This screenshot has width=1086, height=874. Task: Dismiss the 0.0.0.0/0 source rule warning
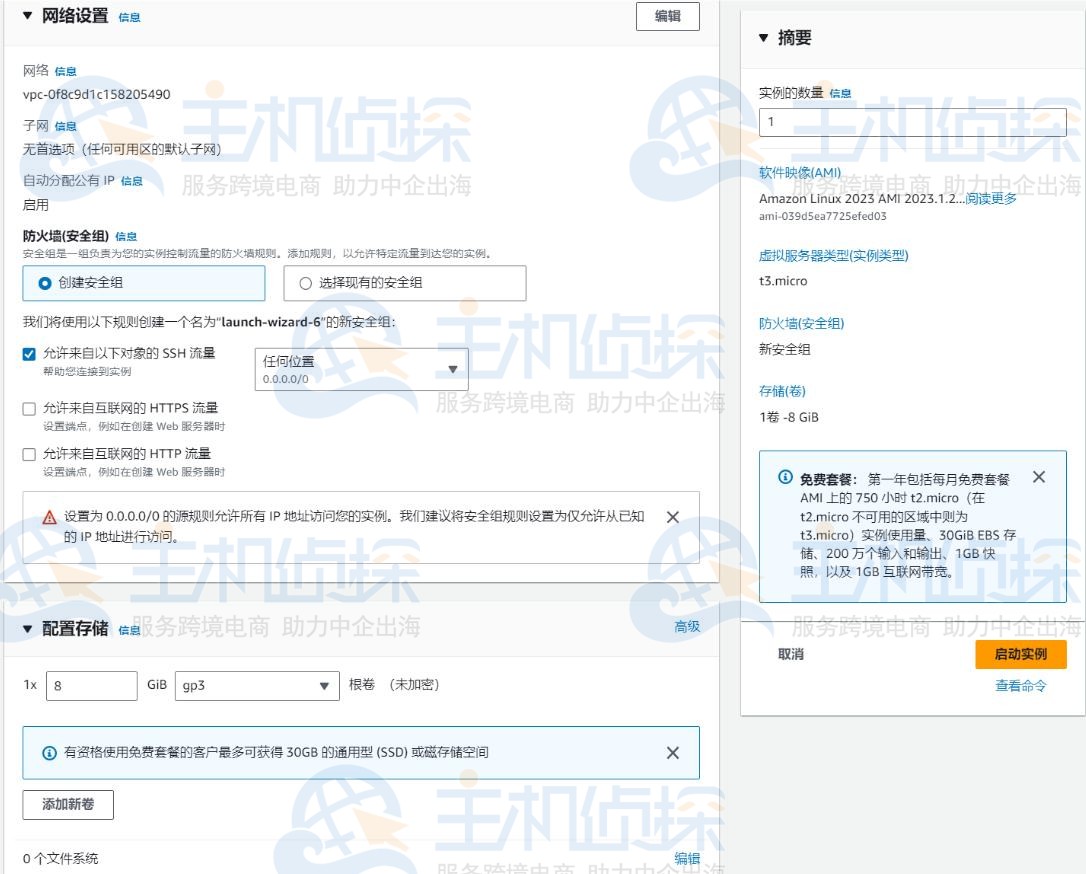point(672,517)
